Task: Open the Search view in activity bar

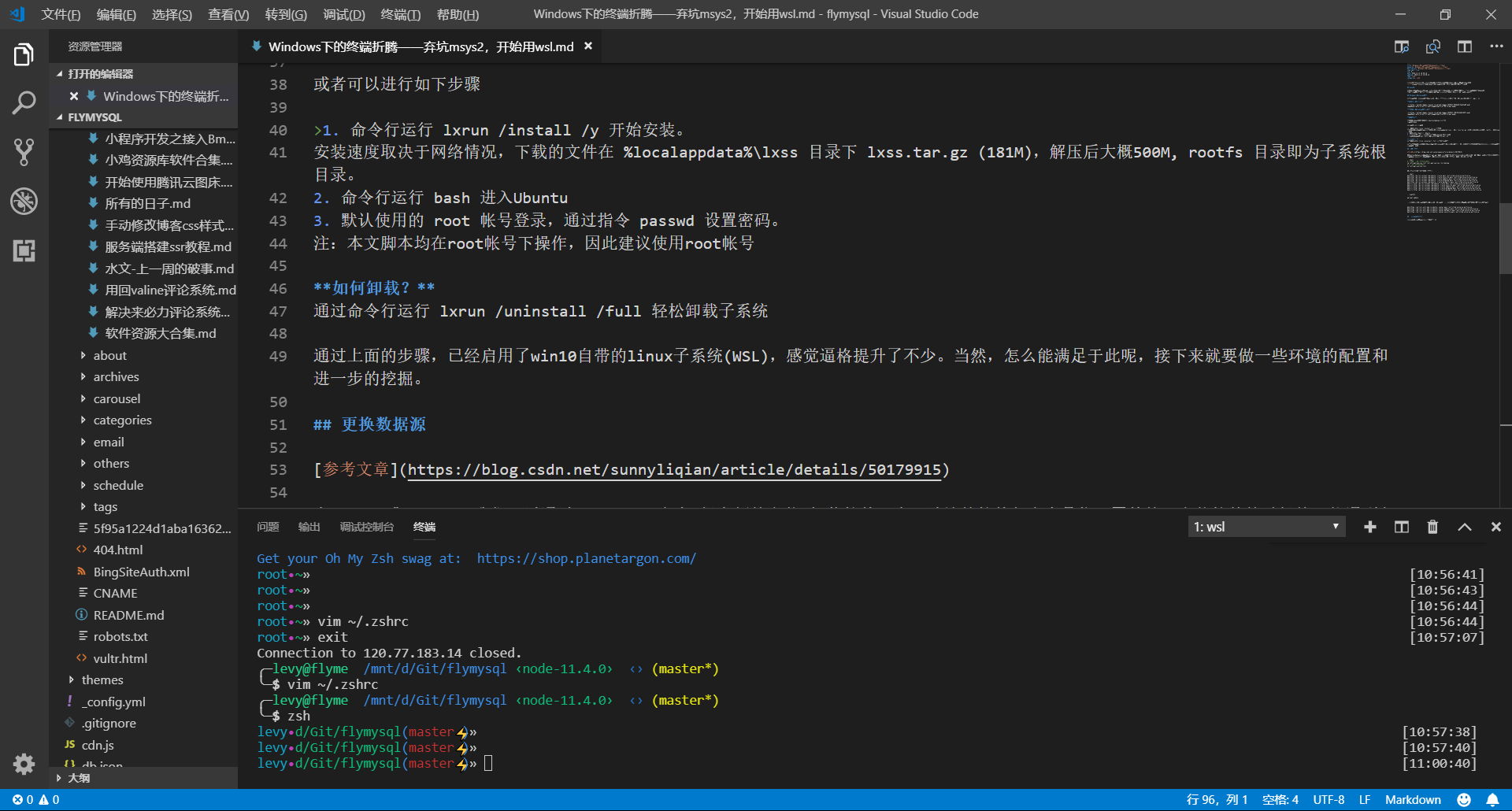Action: coord(24,102)
